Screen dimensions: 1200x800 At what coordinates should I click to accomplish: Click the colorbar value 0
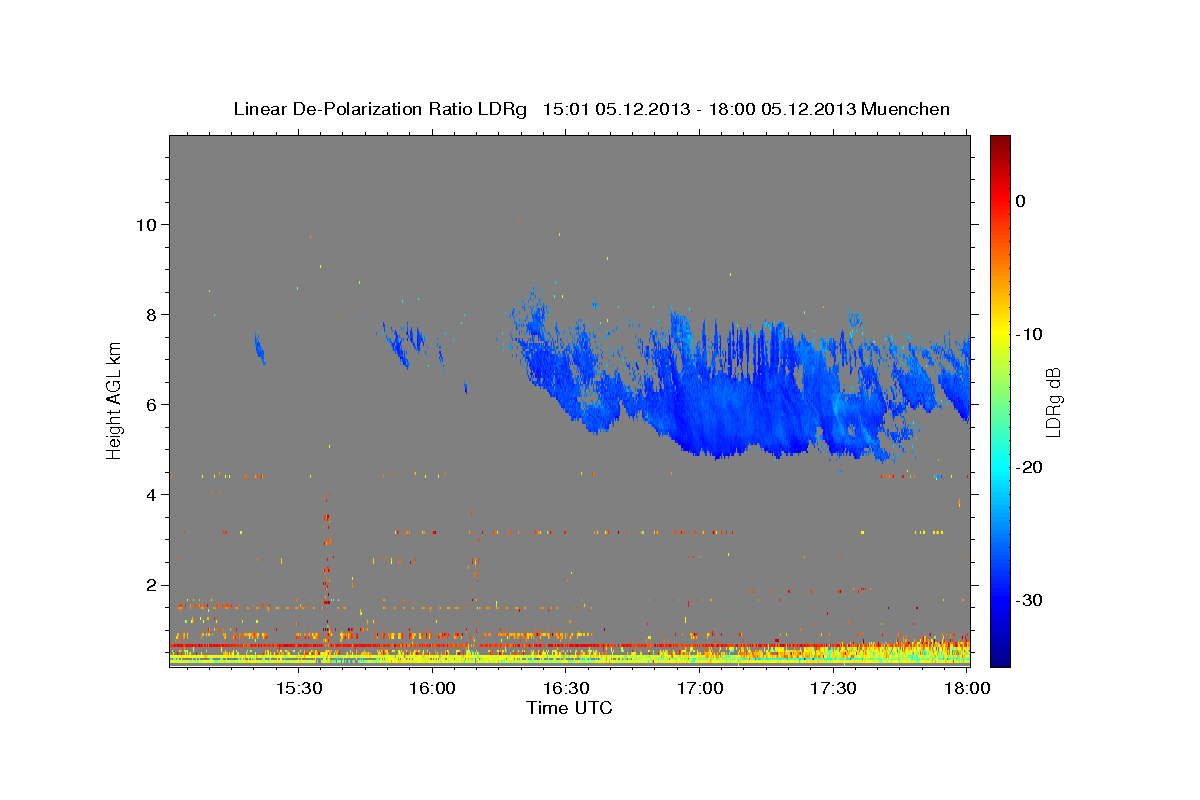[1020, 201]
